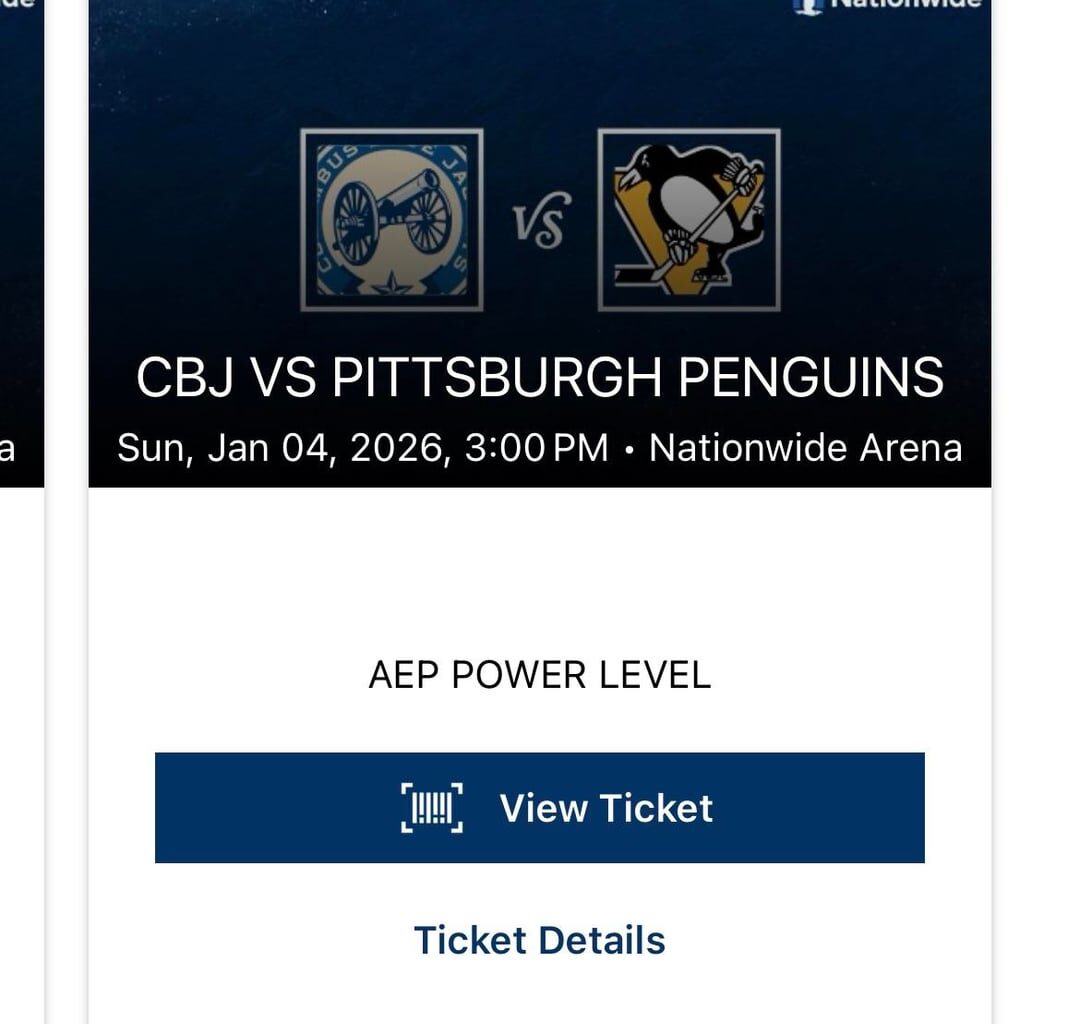The width and height of the screenshot is (1080, 1024).
Task: Click the AEP POWER LEVEL label
Action: (540, 675)
